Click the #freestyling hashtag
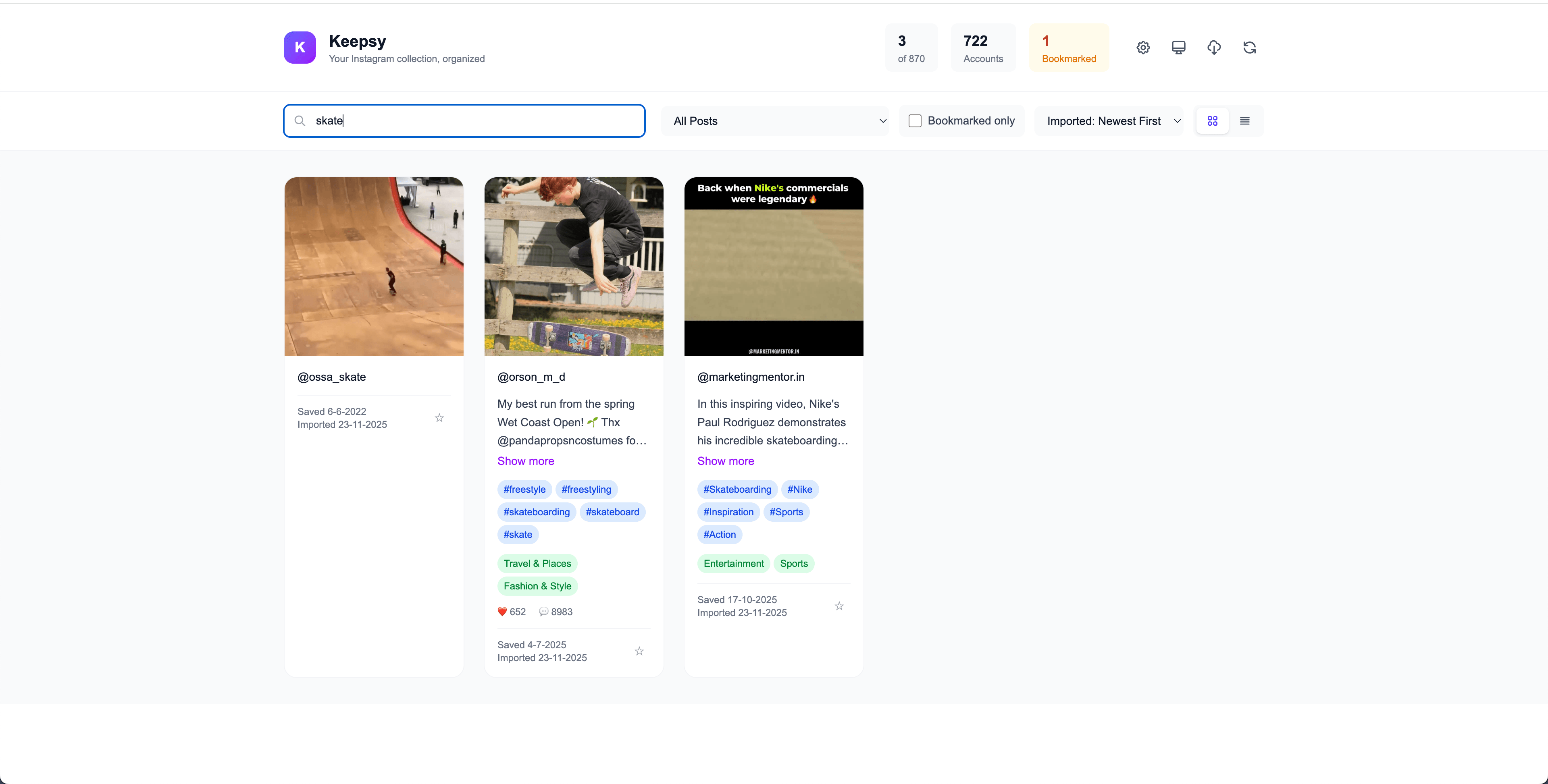Screen dimensions: 1548x784 (x=587, y=489)
